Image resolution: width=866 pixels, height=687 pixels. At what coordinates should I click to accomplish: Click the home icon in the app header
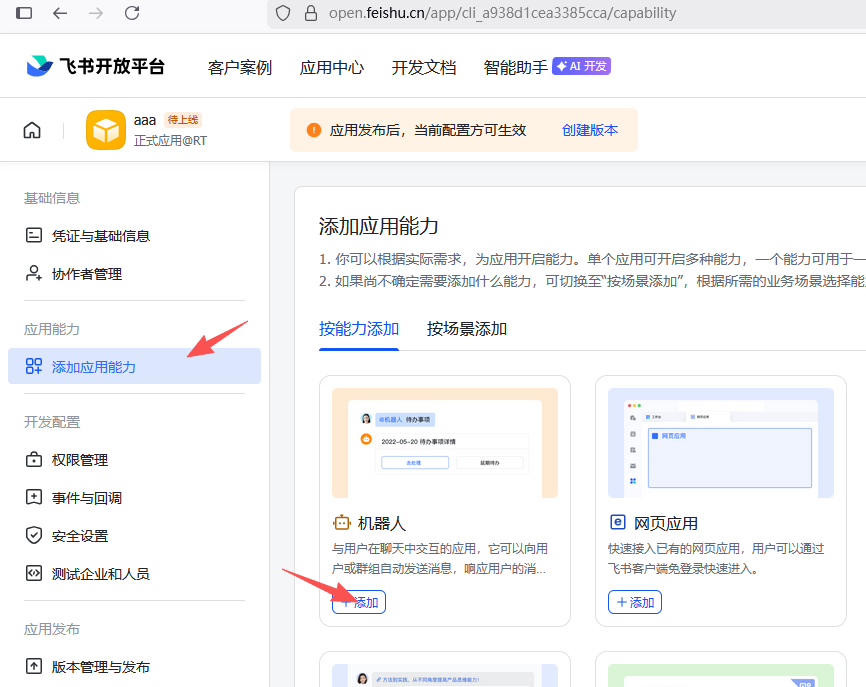click(x=32, y=130)
